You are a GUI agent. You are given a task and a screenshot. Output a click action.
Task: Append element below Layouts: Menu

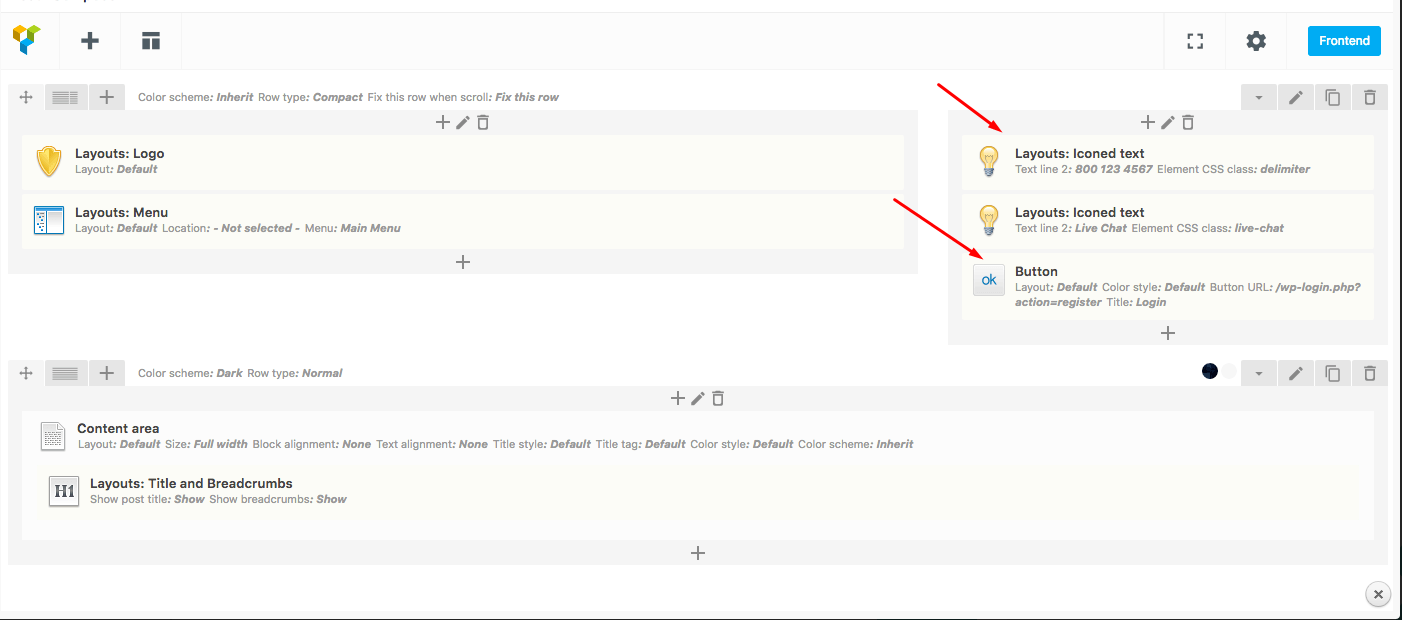pyautogui.click(x=463, y=262)
